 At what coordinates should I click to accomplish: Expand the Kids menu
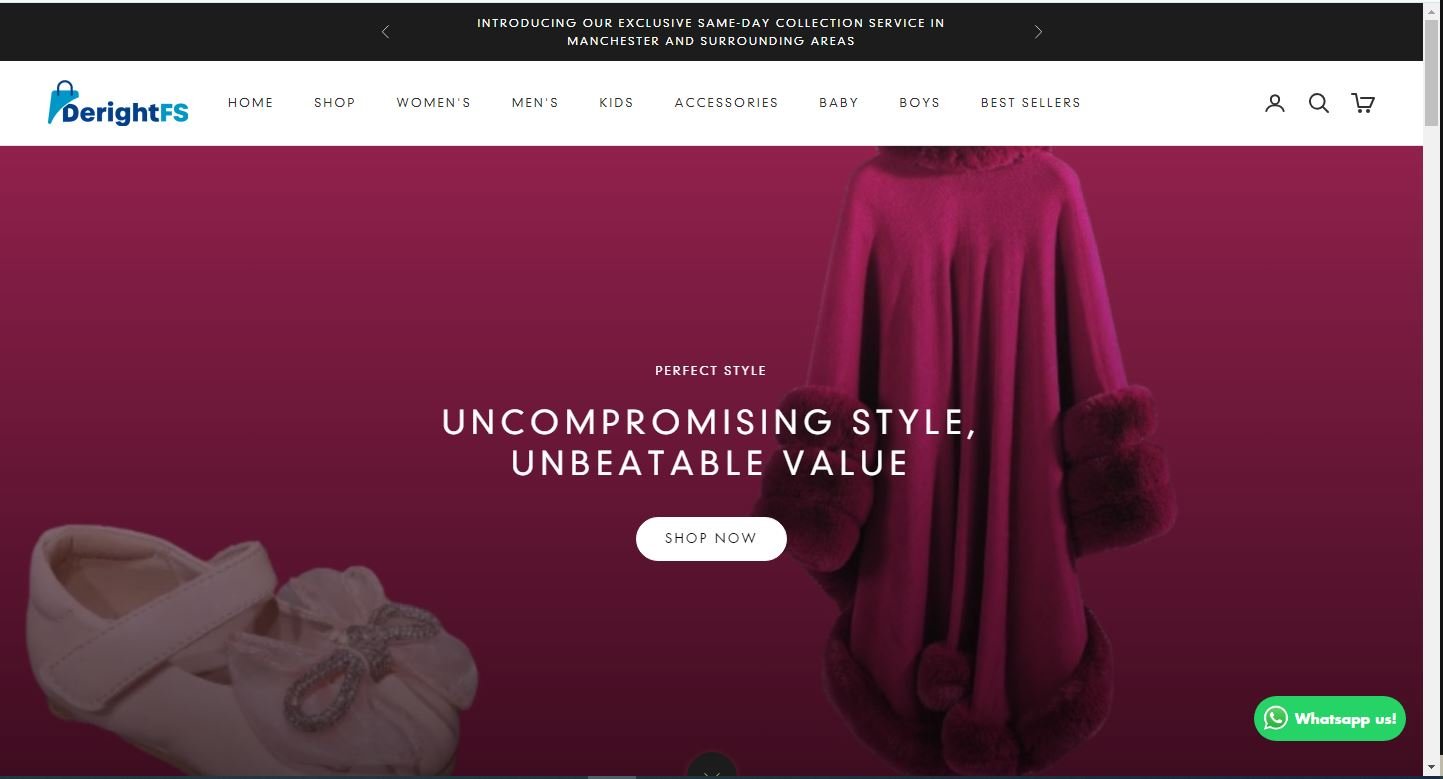pos(617,103)
